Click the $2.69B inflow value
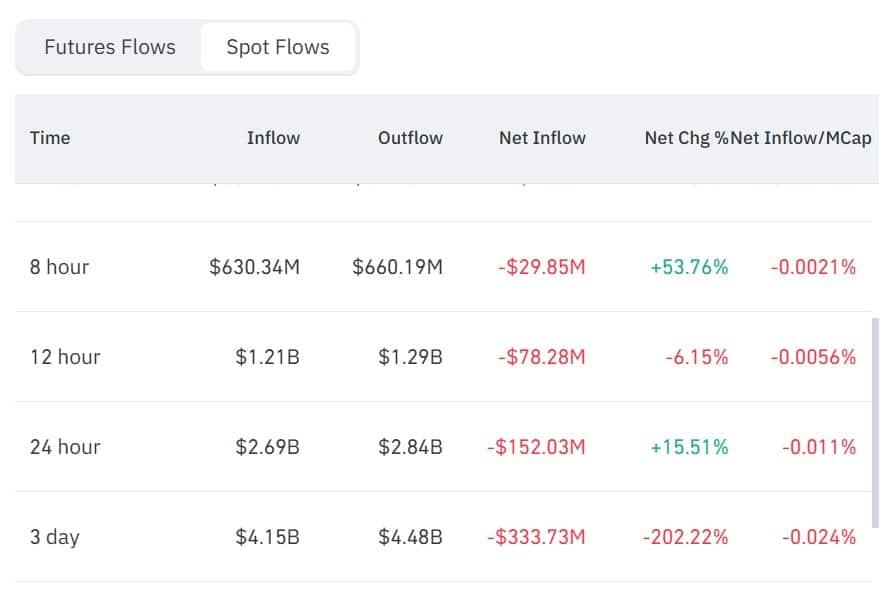The image size is (893, 592). coord(268,447)
